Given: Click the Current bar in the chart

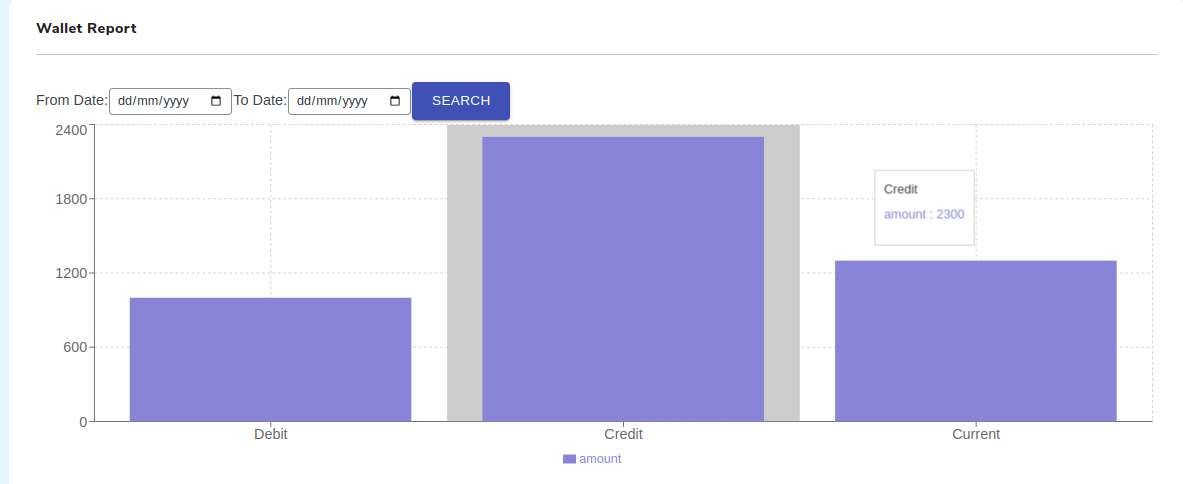Looking at the screenshot, I should click(x=975, y=340).
